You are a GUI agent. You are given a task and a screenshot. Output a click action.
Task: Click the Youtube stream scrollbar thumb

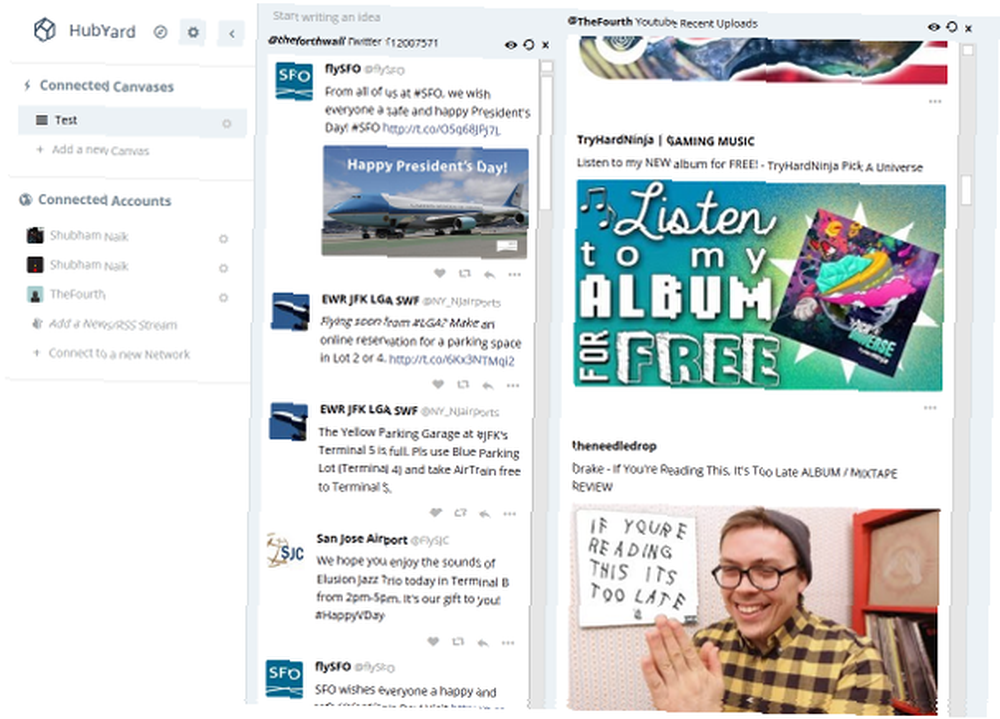point(966,189)
